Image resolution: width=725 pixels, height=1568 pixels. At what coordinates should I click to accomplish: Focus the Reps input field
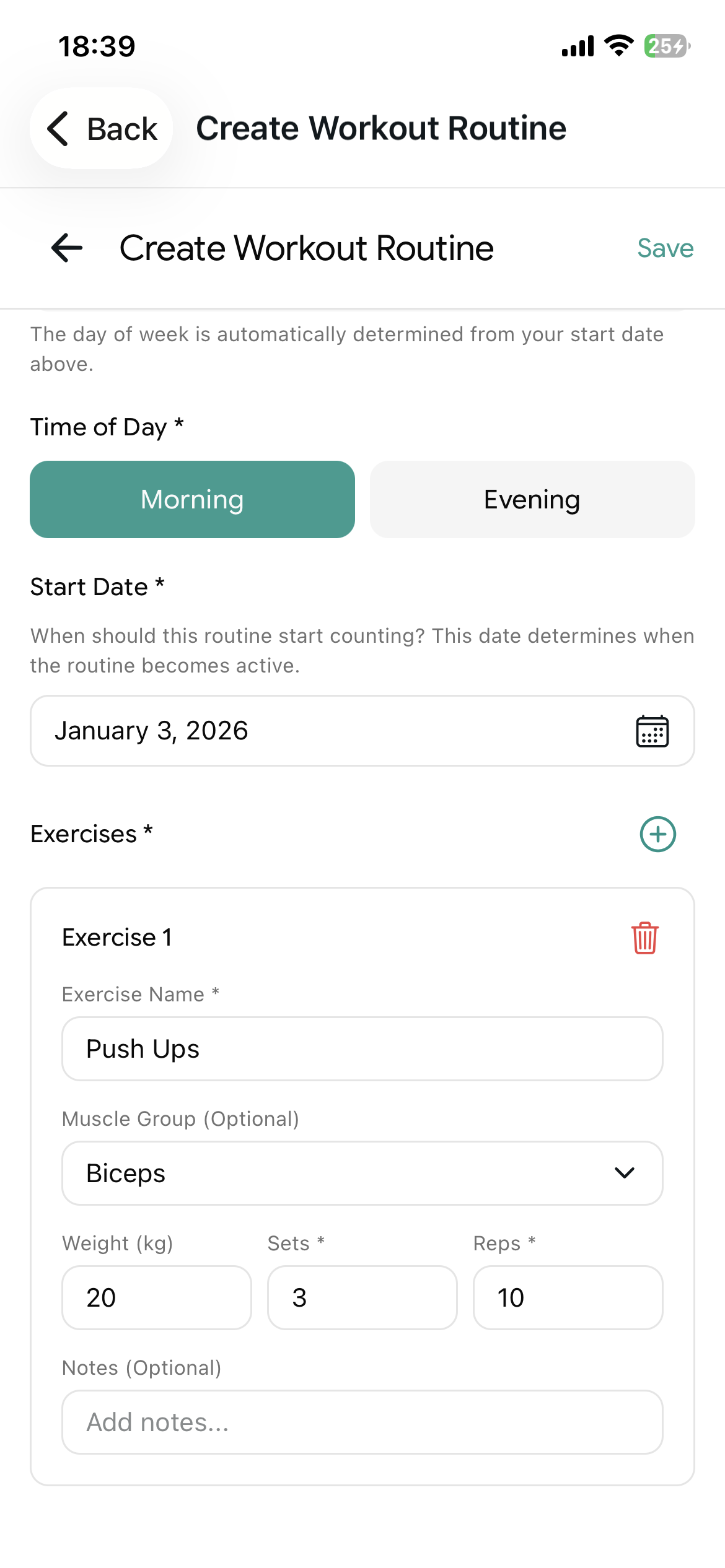click(x=568, y=1297)
